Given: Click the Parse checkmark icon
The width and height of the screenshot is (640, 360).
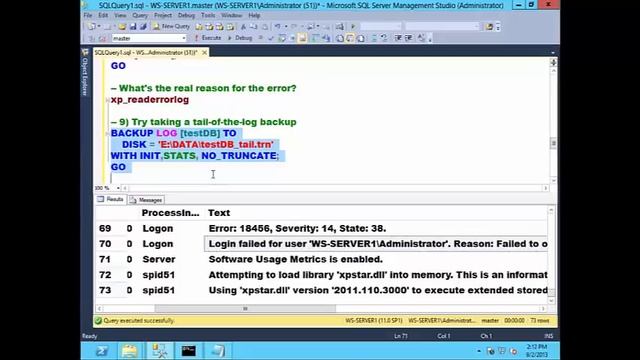Looking at the screenshot, I should pos(271,38).
